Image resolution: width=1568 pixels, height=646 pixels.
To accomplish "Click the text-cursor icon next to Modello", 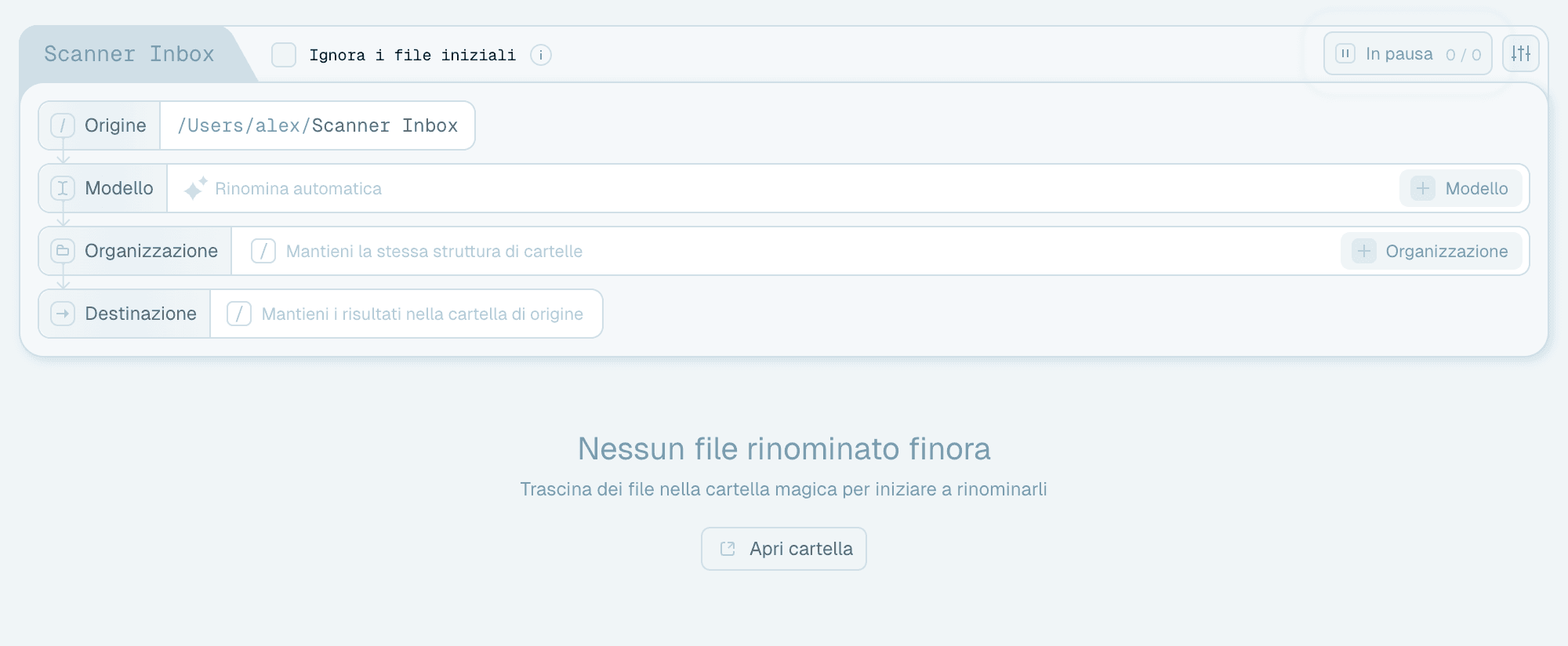I will coord(63,188).
